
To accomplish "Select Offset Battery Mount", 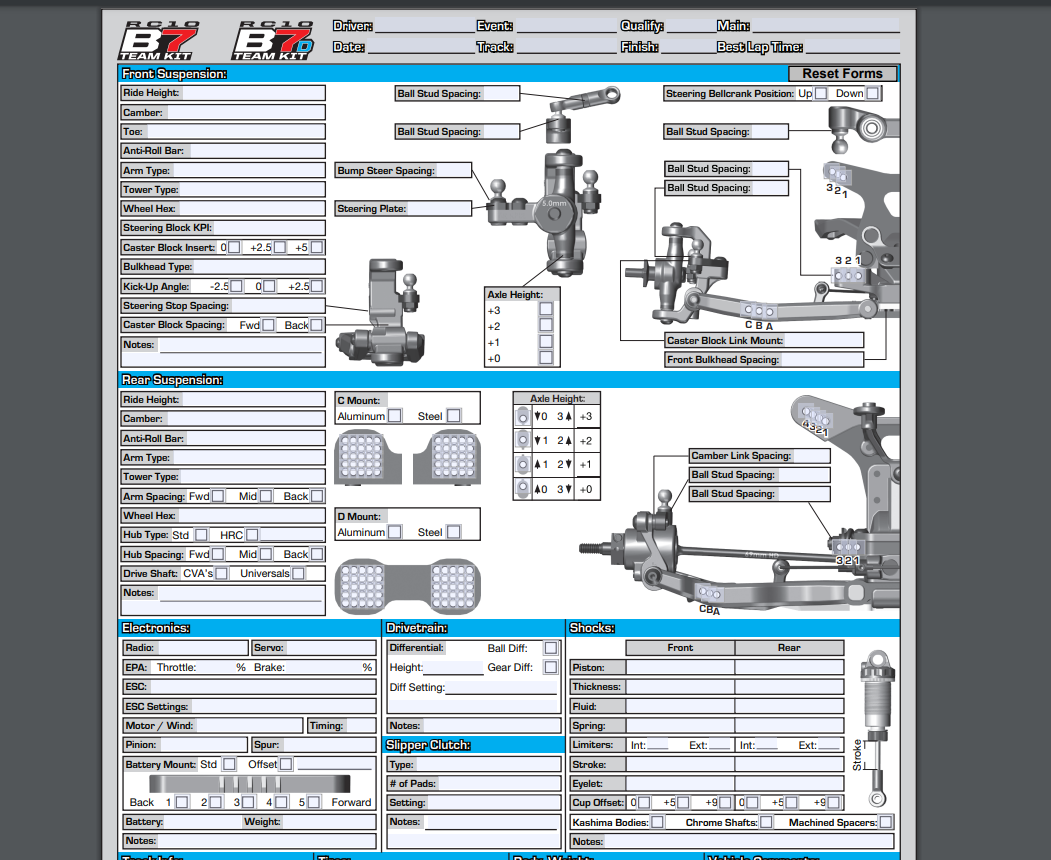I will 285,764.
